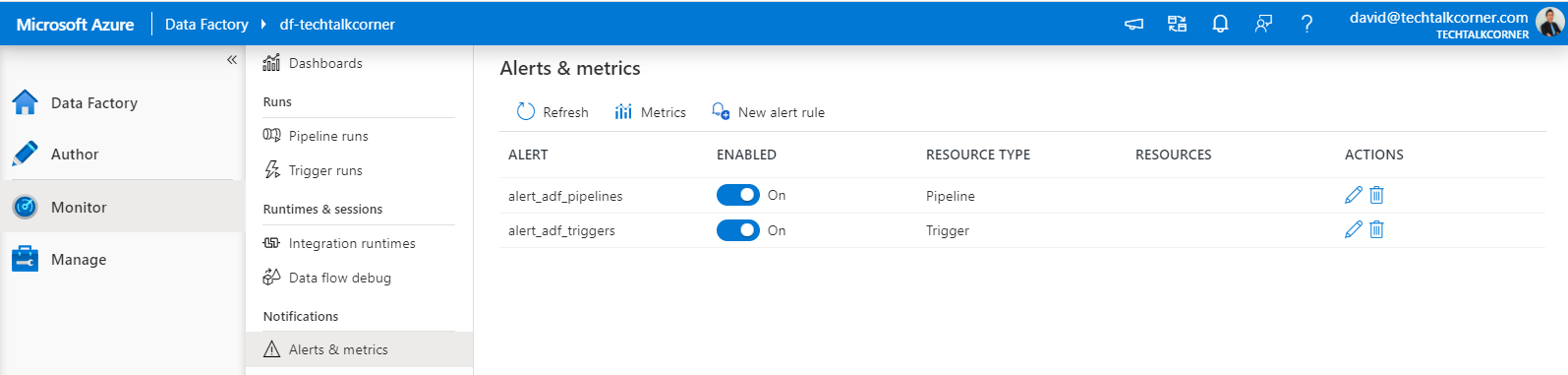The width and height of the screenshot is (1568, 375).
Task: Click the Alerts warning triangle icon
Action: [x=272, y=349]
